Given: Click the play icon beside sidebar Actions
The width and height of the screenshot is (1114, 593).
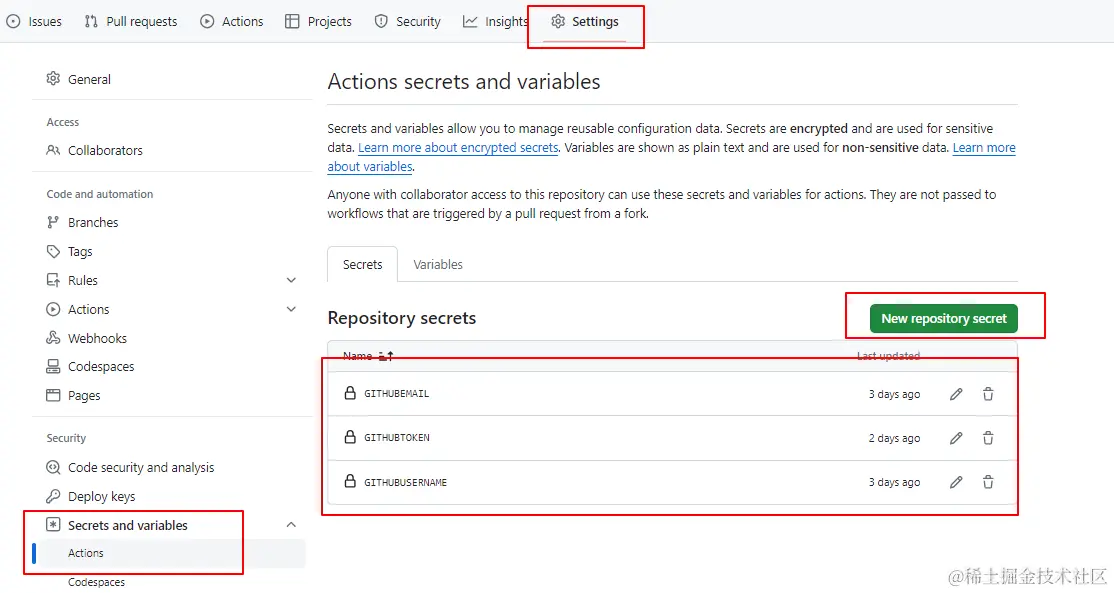Looking at the screenshot, I should click(53, 309).
